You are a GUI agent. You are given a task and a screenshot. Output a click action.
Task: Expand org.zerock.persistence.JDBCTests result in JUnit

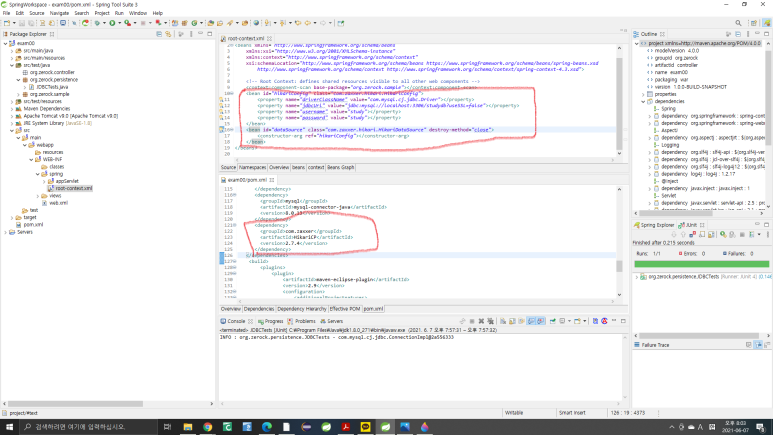[x=636, y=277]
